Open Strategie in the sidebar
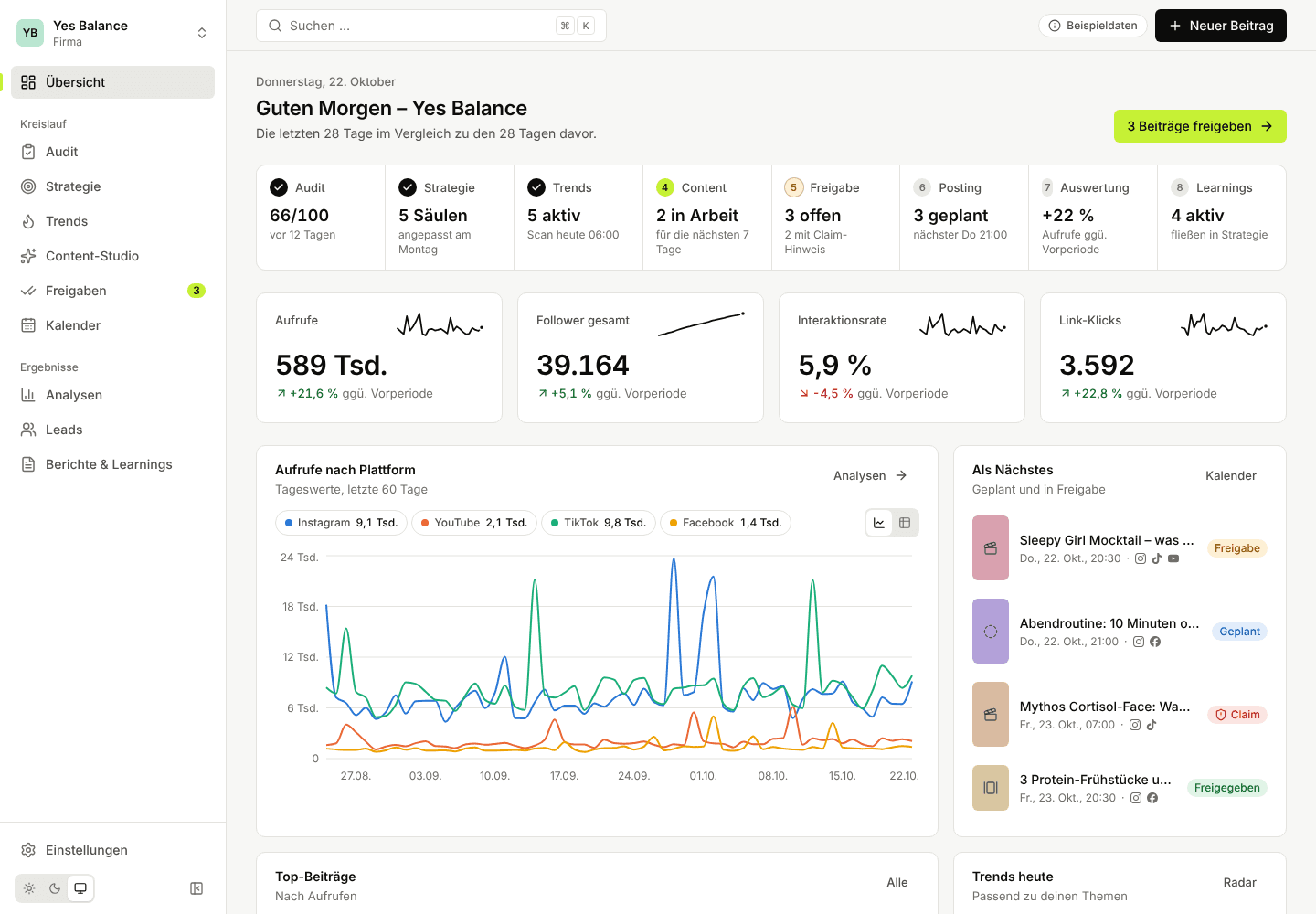 [x=112, y=186]
